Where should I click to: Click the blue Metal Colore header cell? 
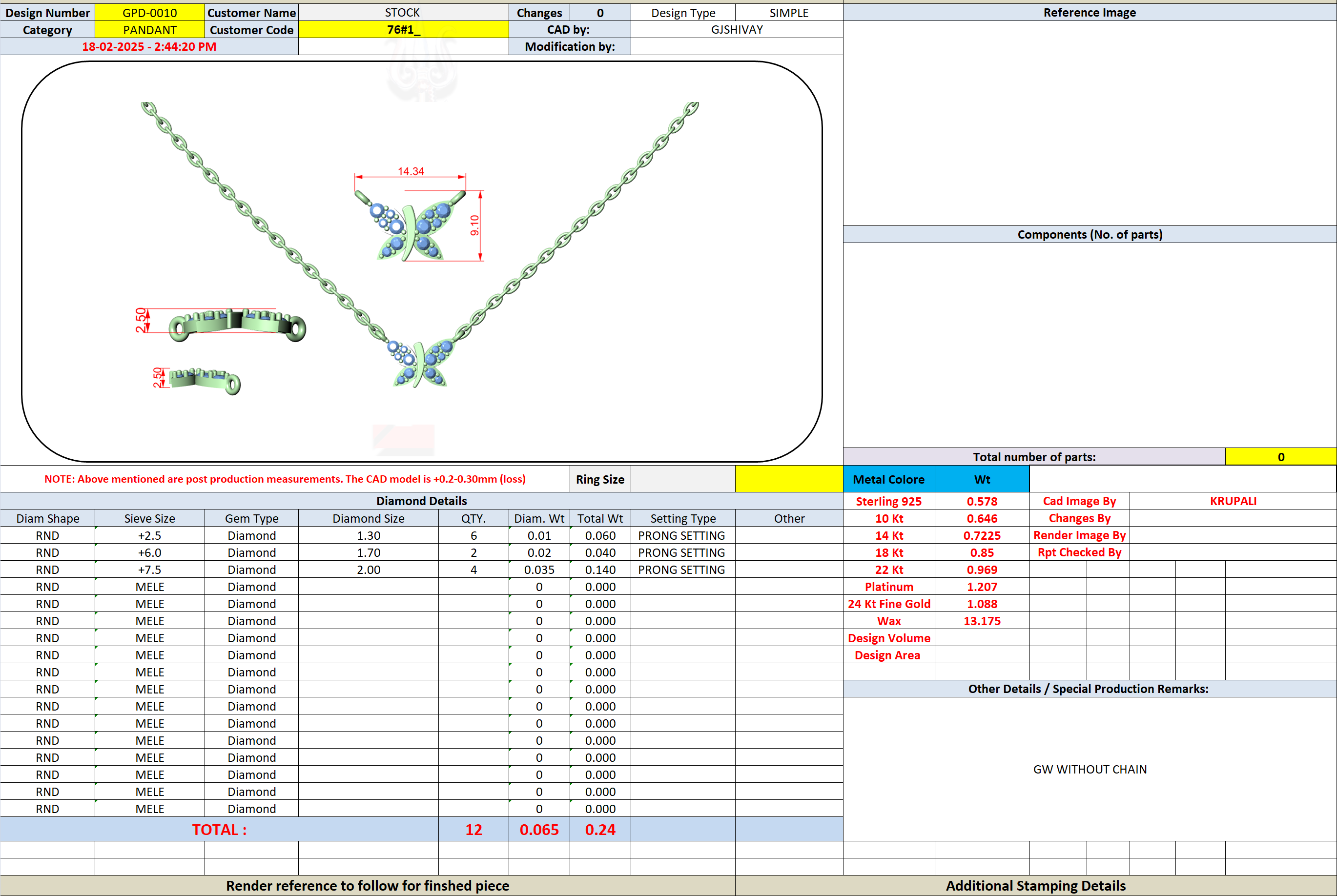point(889,479)
